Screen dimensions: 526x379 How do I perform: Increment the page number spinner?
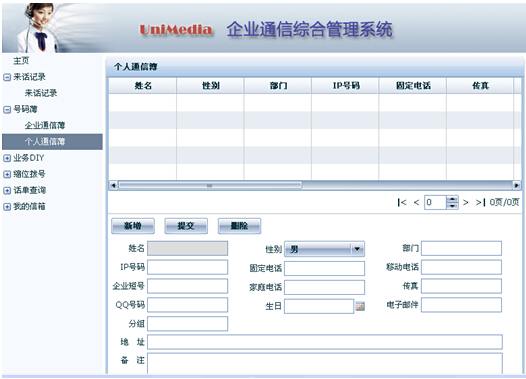click(x=452, y=199)
